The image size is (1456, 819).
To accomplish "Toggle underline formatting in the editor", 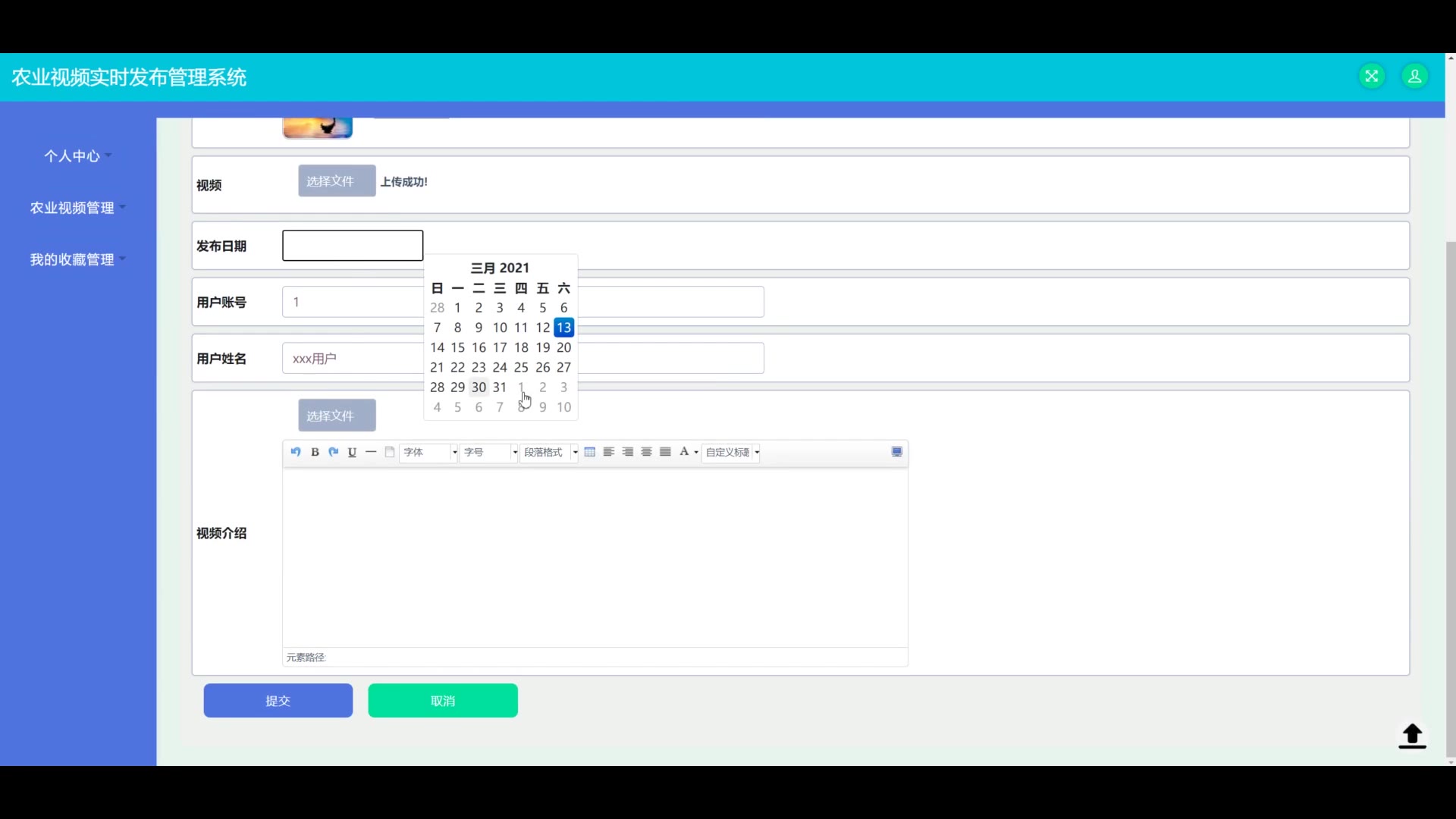I will pyautogui.click(x=352, y=452).
